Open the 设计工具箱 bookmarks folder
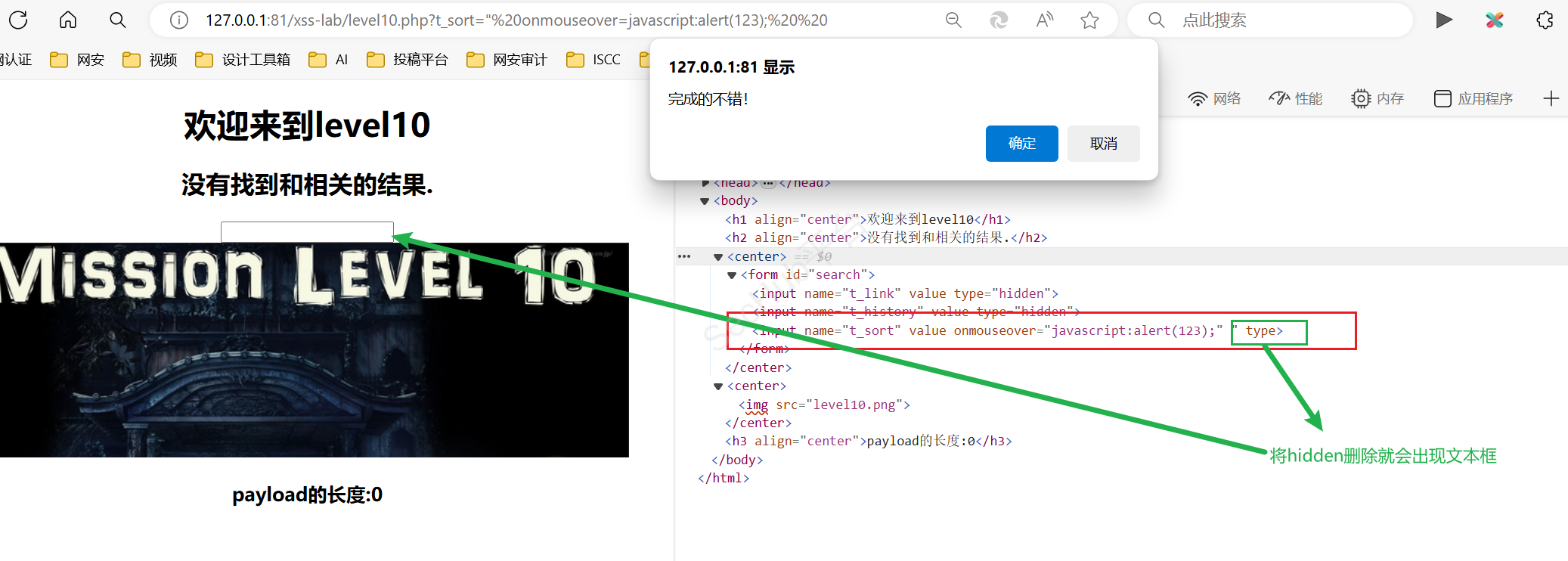Screen dimensions: 1568x561 pos(243,60)
